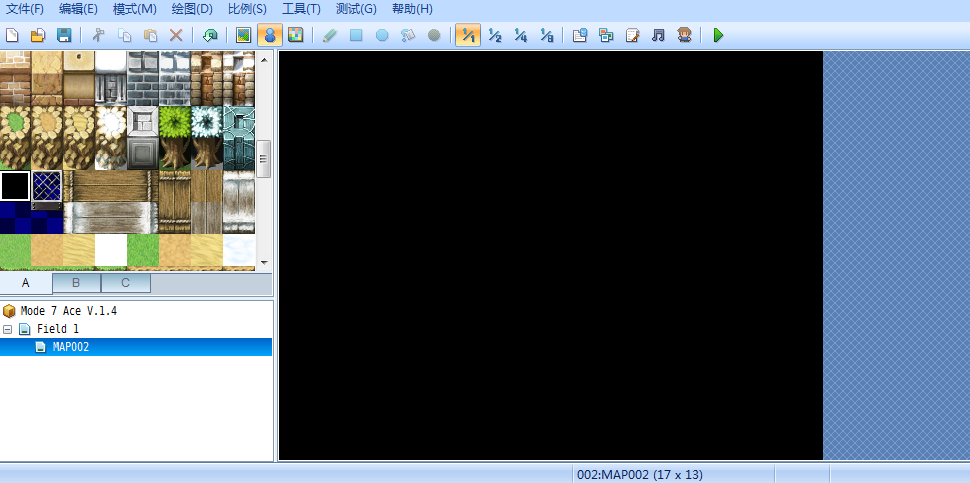Set map zoom scale to 1/8

click(x=546, y=35)
